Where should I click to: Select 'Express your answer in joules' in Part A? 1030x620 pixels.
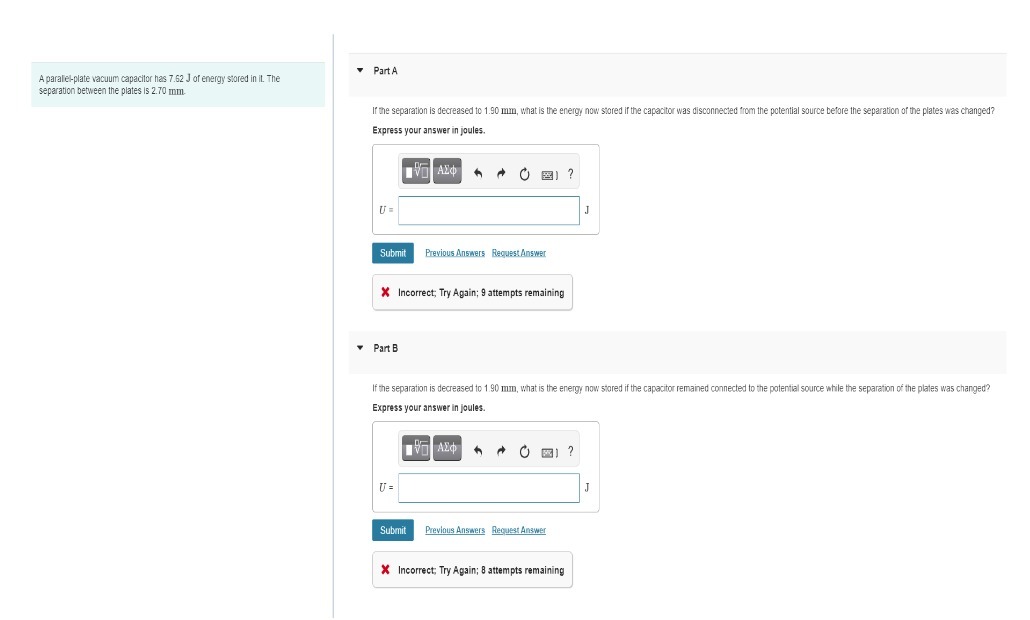click(x=428, y=130)
